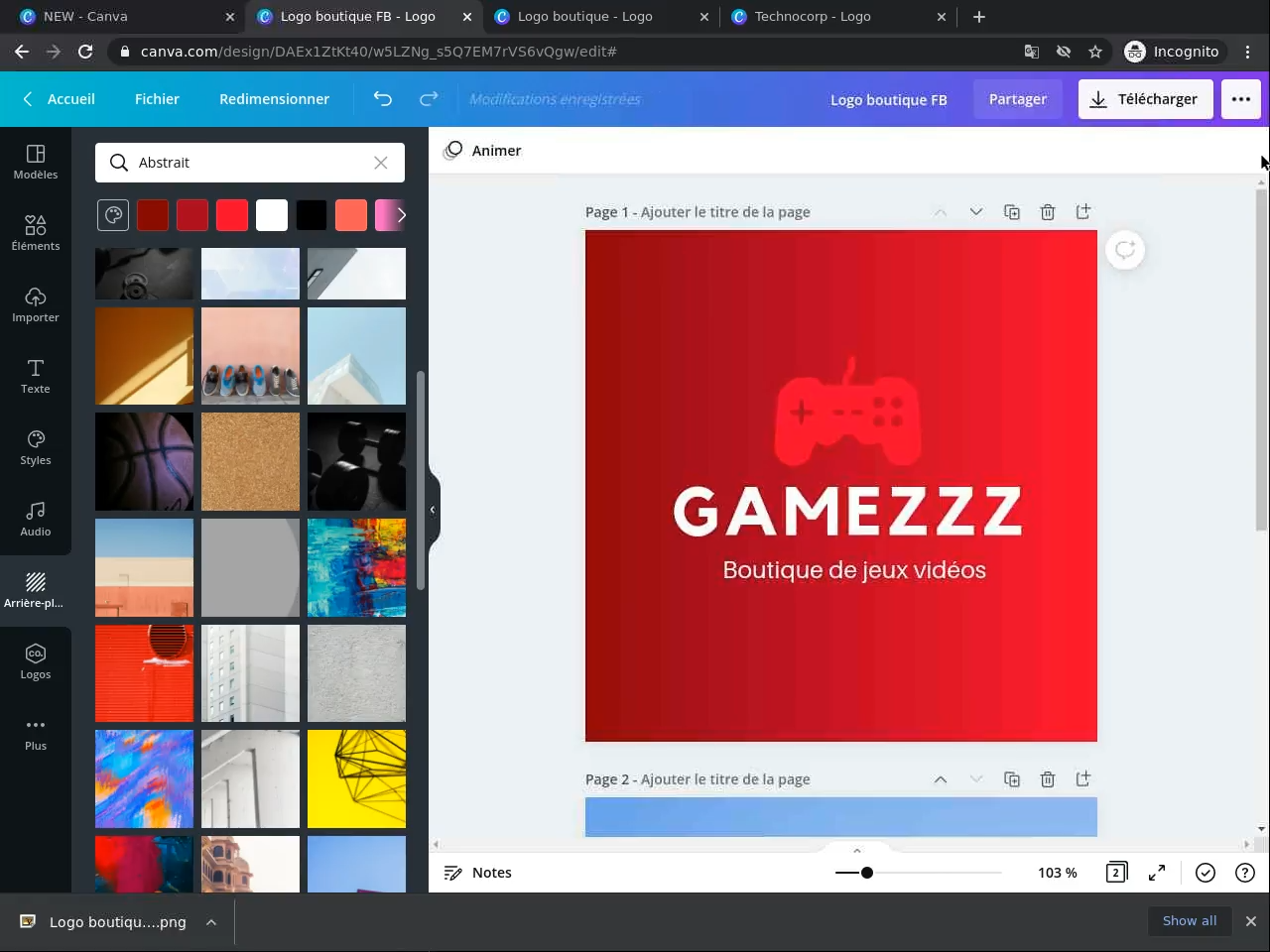This screenshot has height=952, width=1270.
Task: Delete Page 2
Action: point(1048,779)
